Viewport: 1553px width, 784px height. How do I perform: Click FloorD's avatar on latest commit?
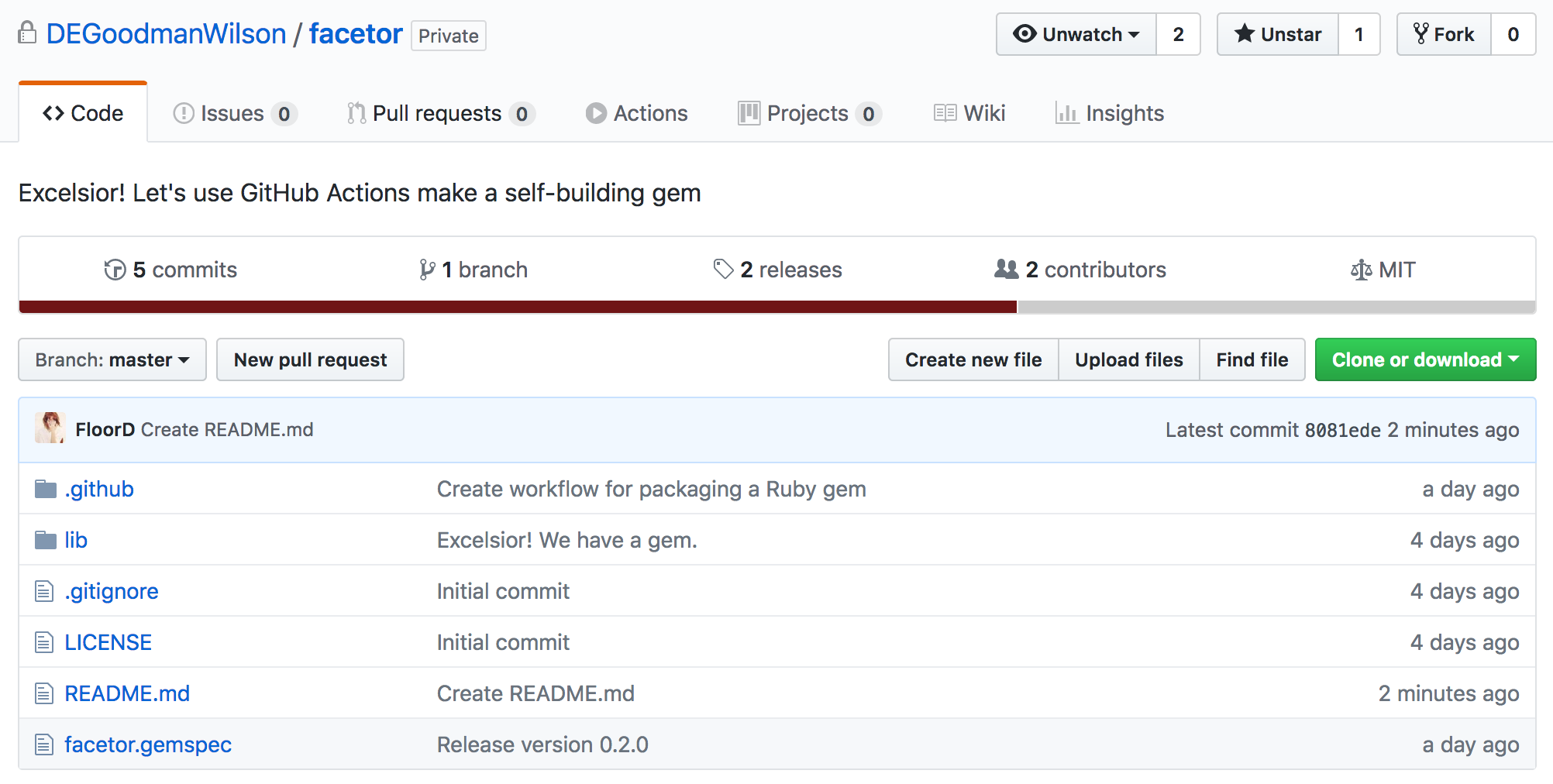point(50,429)
